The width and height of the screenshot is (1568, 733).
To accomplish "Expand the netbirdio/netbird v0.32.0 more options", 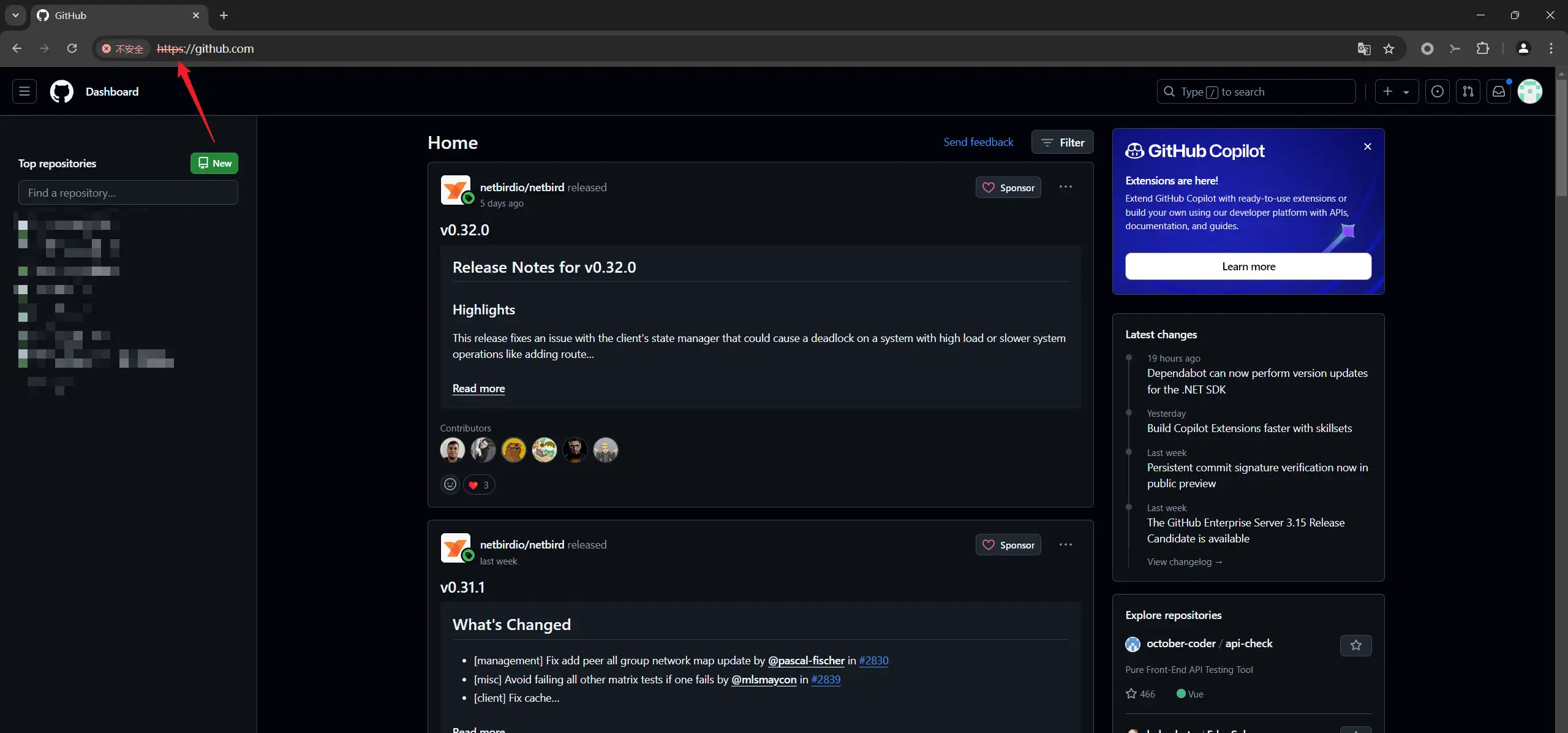I will (x=1065, y=187).
